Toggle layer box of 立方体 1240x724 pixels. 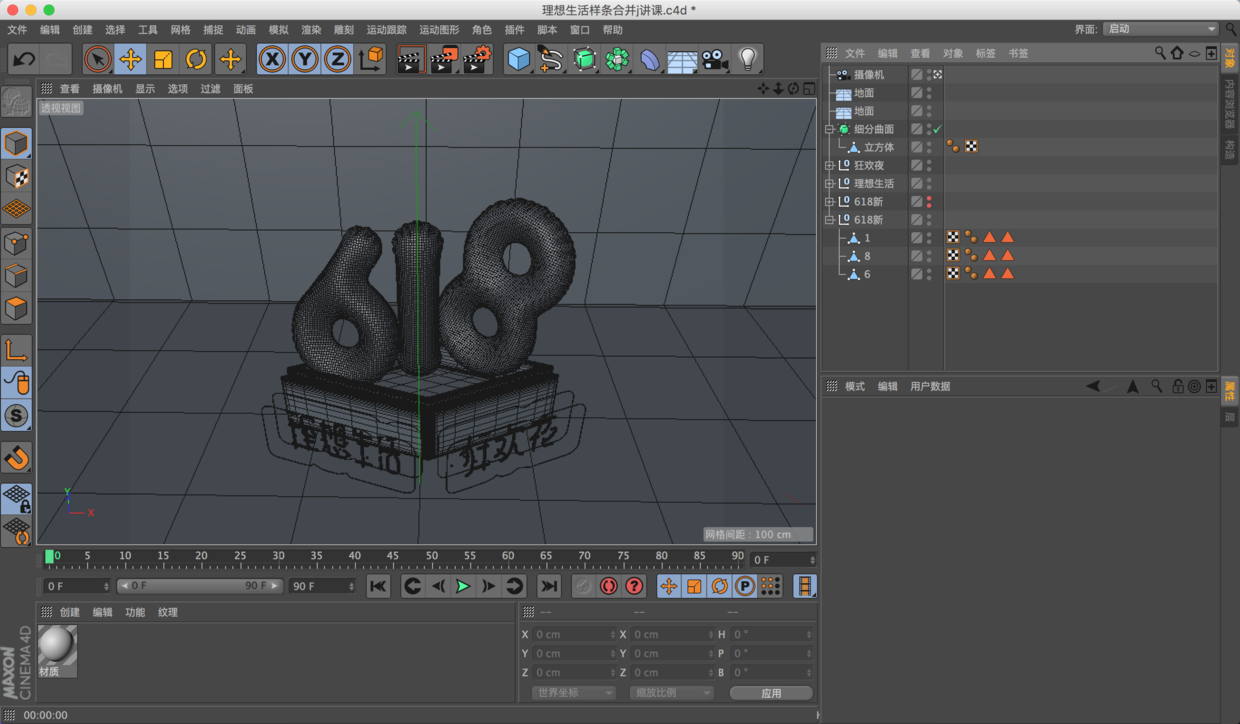pos(916,147)
